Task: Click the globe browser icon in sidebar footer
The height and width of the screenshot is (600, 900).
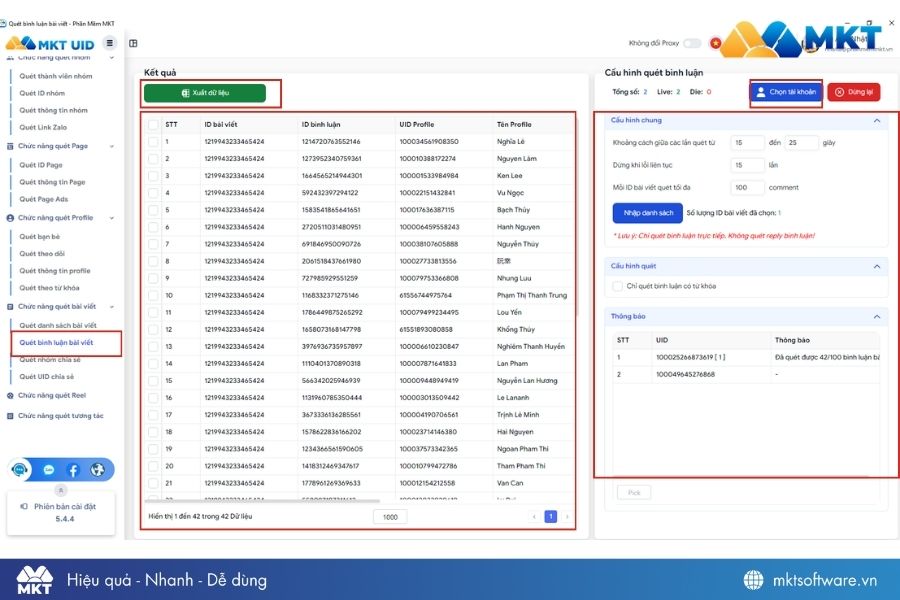Action: (97, 469)
